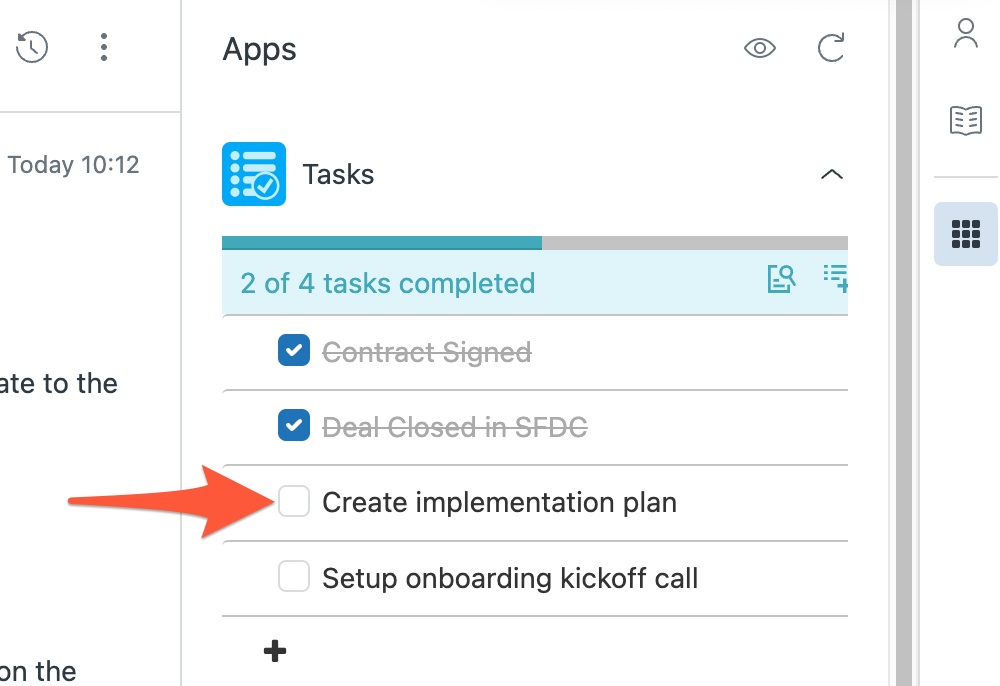Click the 2 of 4 tasks completed banner
This screenshot has width=1000, height=686.
coord(535,282)
